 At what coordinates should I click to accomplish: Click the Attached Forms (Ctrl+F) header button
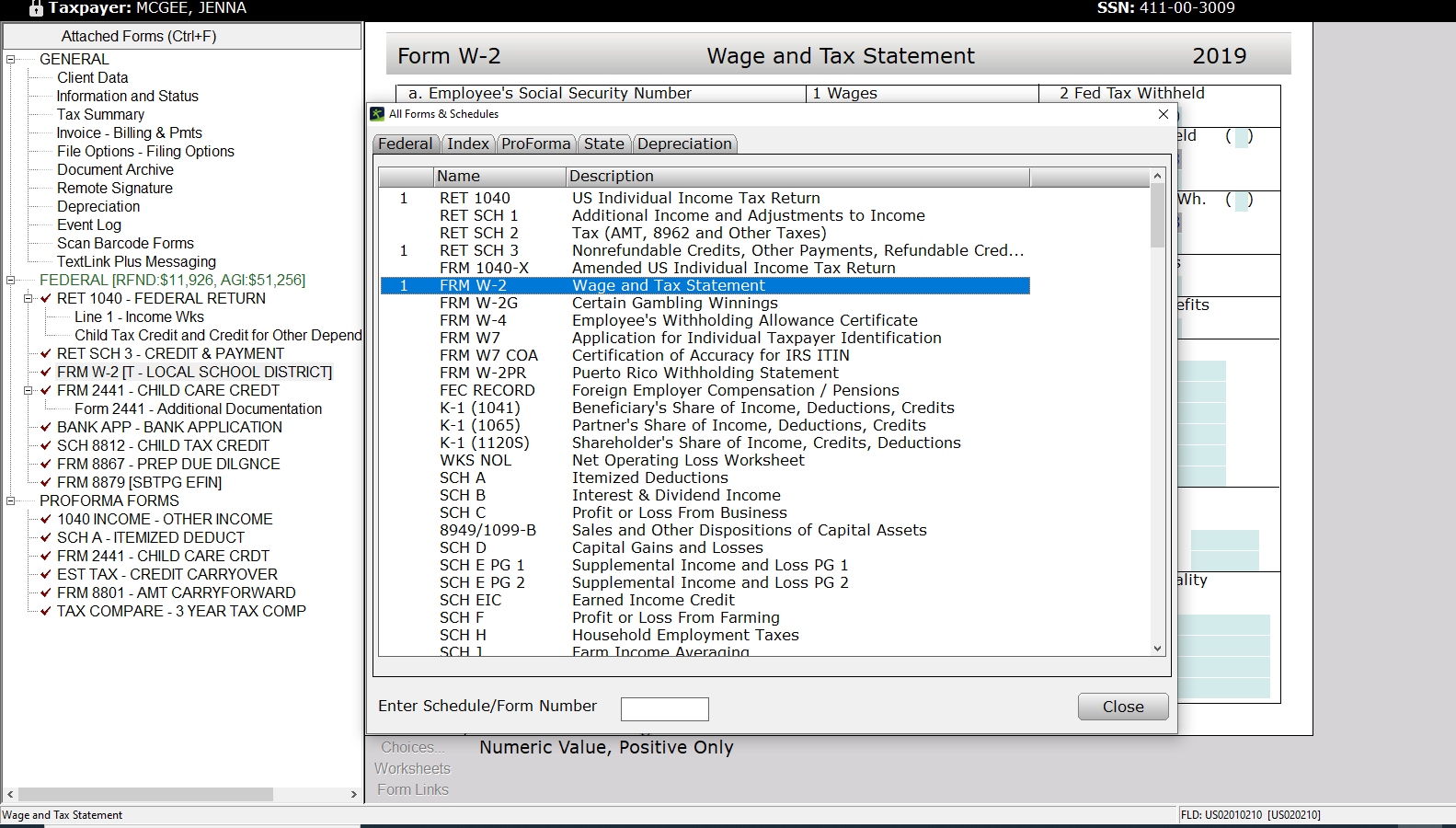[182, 36]
